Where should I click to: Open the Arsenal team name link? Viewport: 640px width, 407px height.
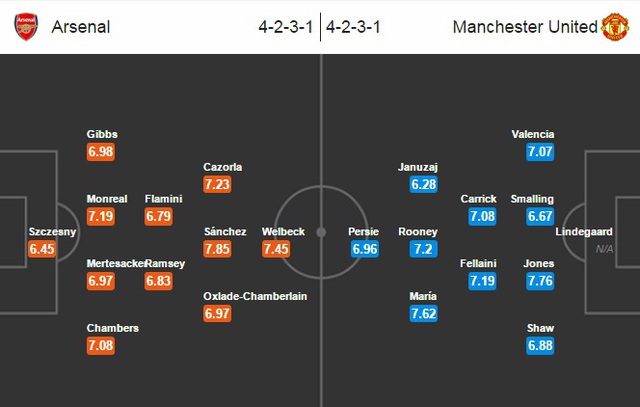[81, 27]
